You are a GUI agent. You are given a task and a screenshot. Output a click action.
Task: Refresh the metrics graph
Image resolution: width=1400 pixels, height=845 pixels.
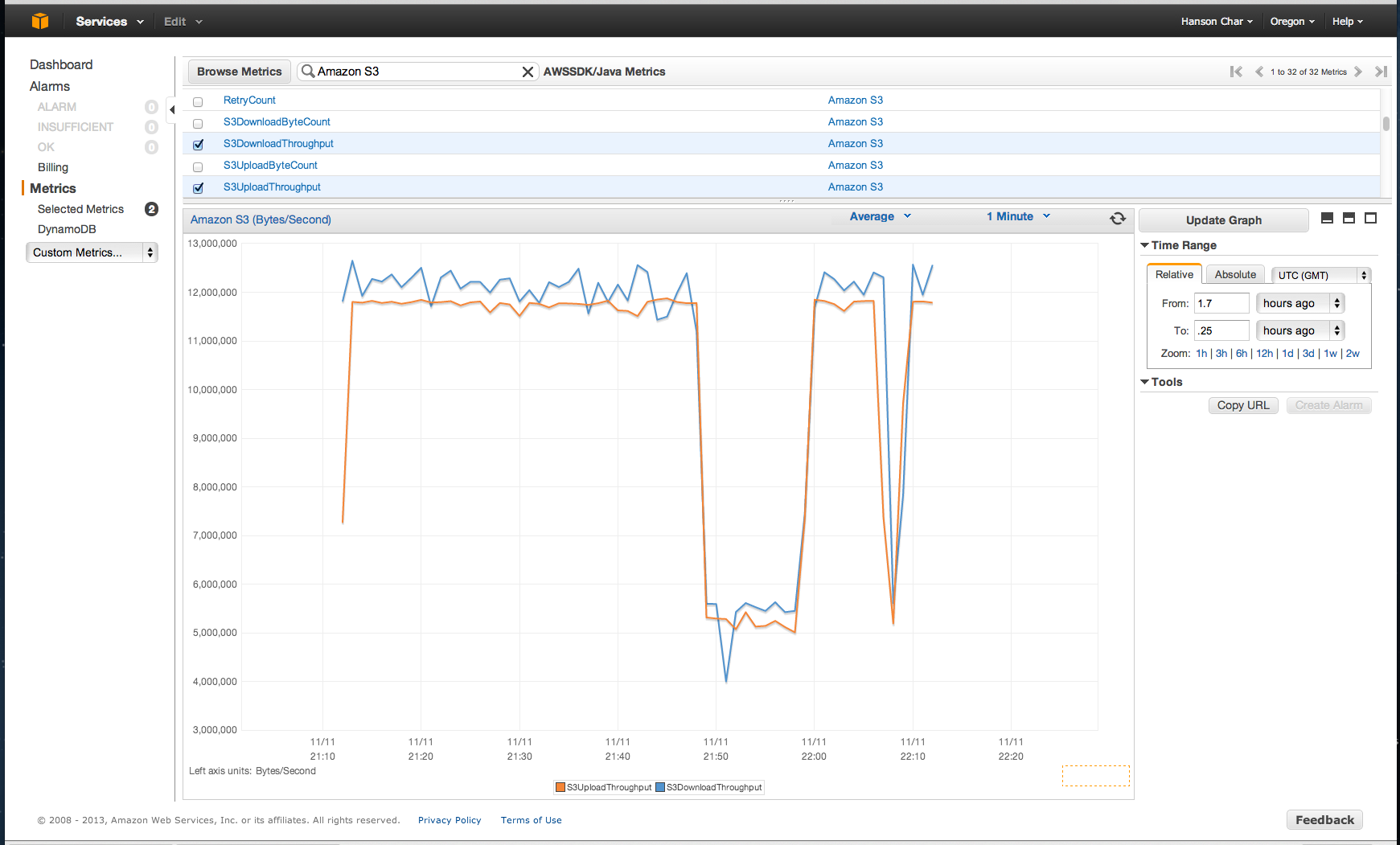[1117, 218]
